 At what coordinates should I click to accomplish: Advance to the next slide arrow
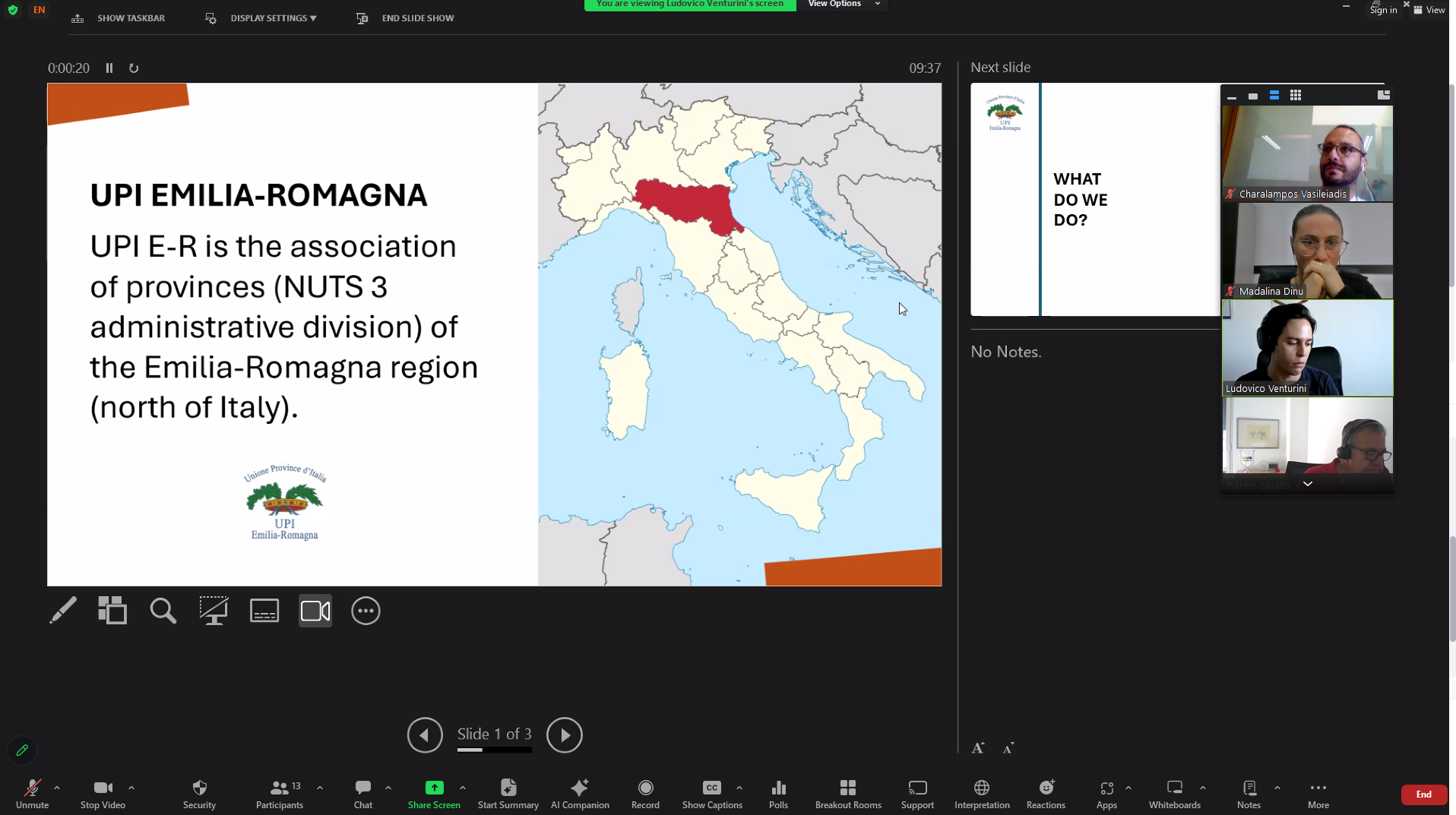click(x=565, y=734)
